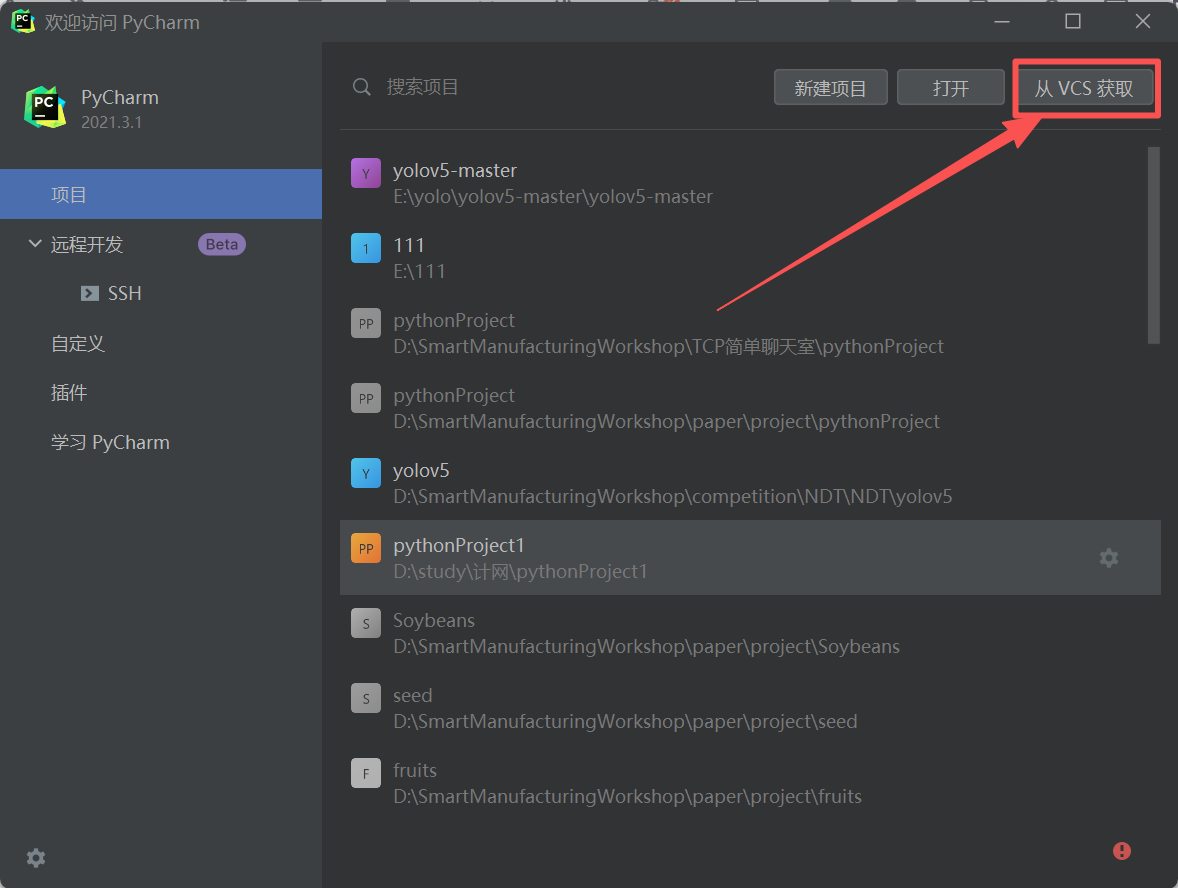Open the pythonProject1 project name
This screenshot has height=888, width=1178.
(458, 545)
